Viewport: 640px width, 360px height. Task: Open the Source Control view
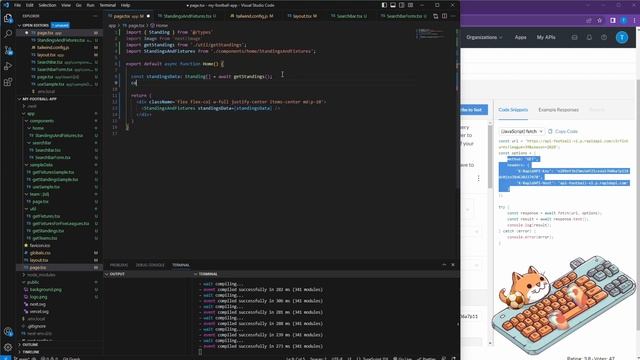coord(8,50)
